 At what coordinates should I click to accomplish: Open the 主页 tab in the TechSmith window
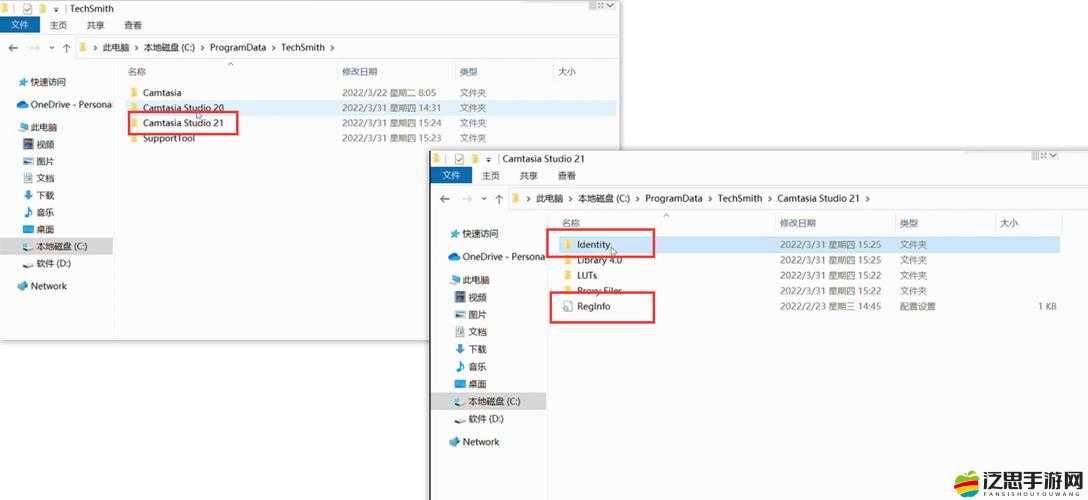(58, 25)
